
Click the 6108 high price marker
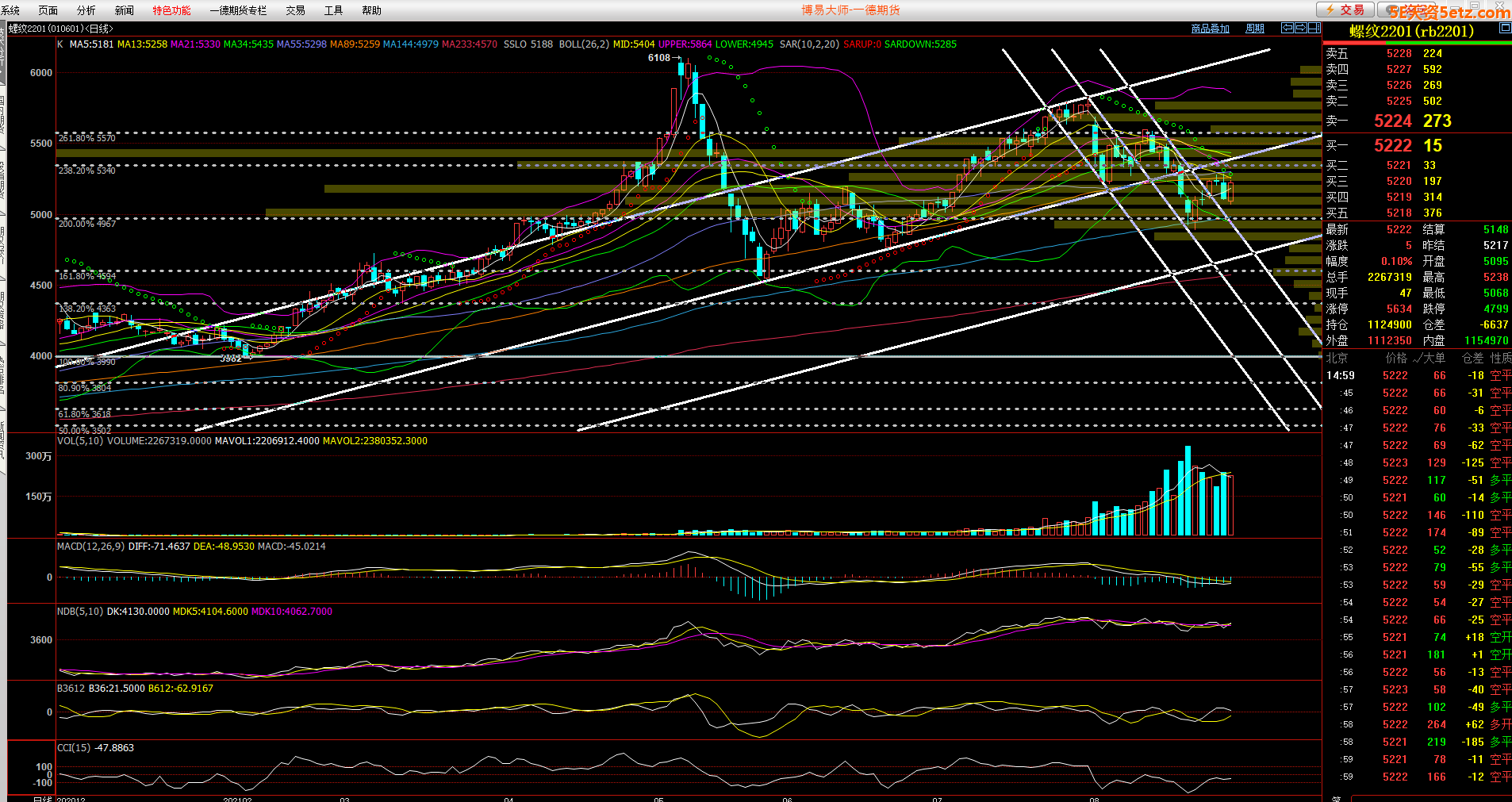[658, 58]
